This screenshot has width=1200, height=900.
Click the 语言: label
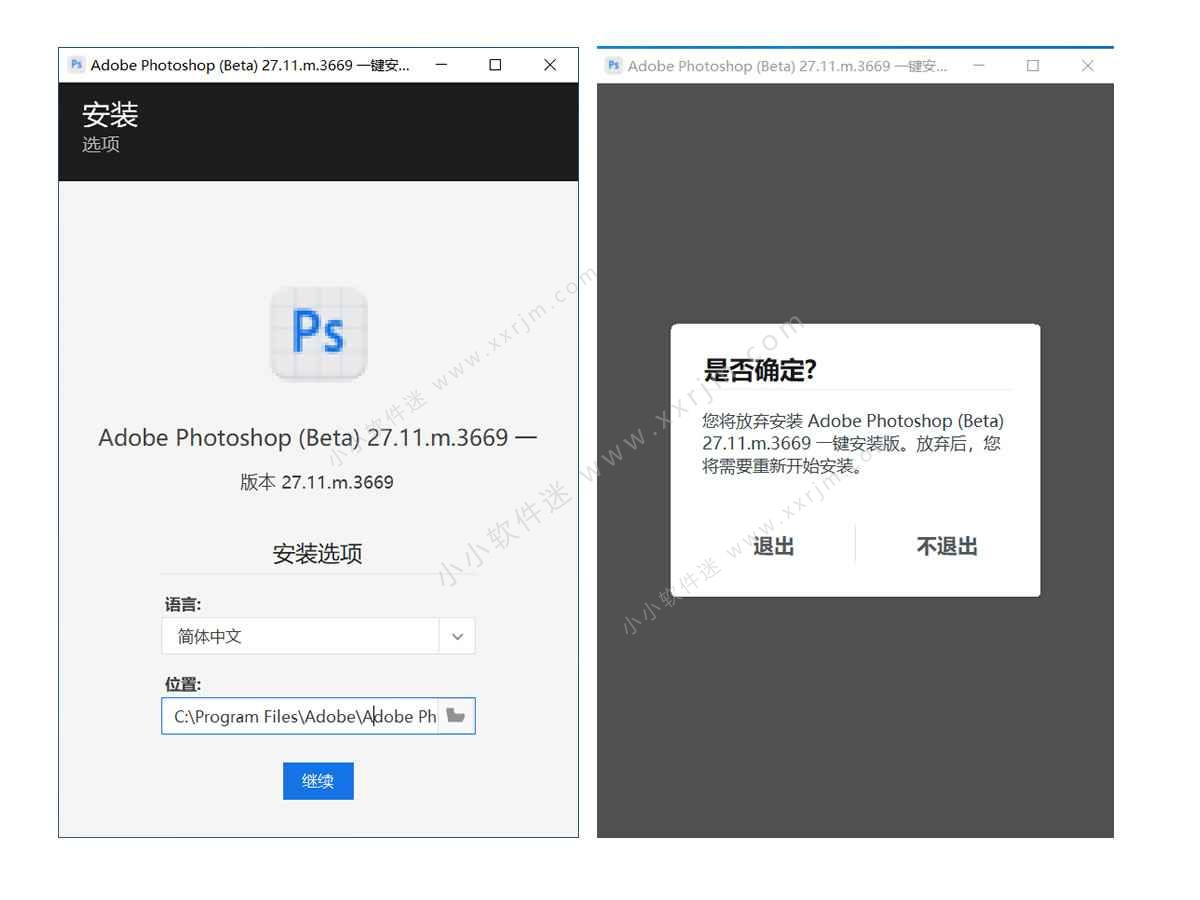click(x=183, y=604)
